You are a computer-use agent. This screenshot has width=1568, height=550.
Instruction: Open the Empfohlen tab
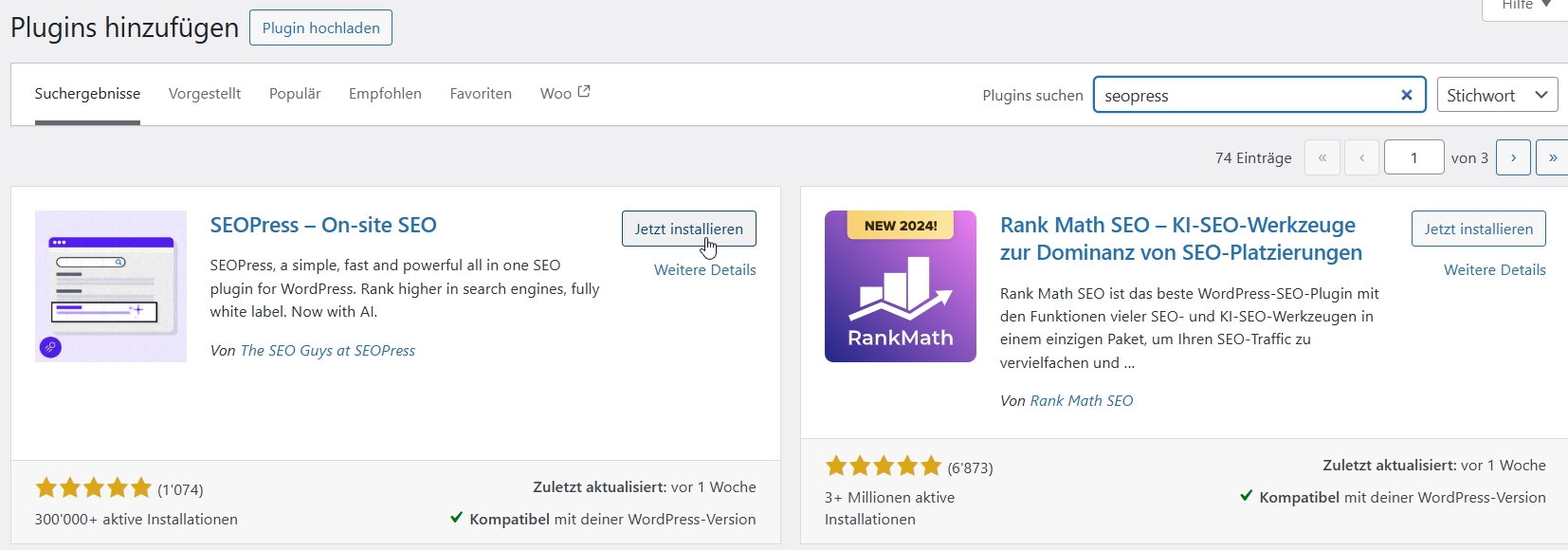pos(385,93)
